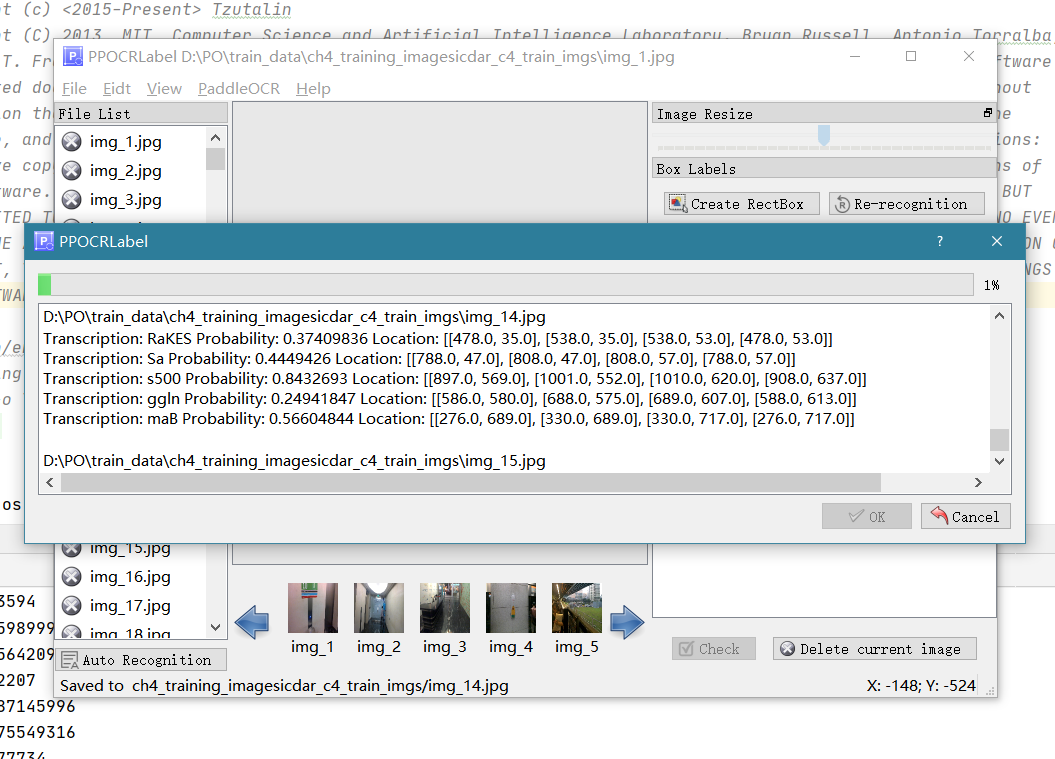Viewport: 1055px width, 759px height.
Task: Open the File menu
Action: click(x=74, y=89)
